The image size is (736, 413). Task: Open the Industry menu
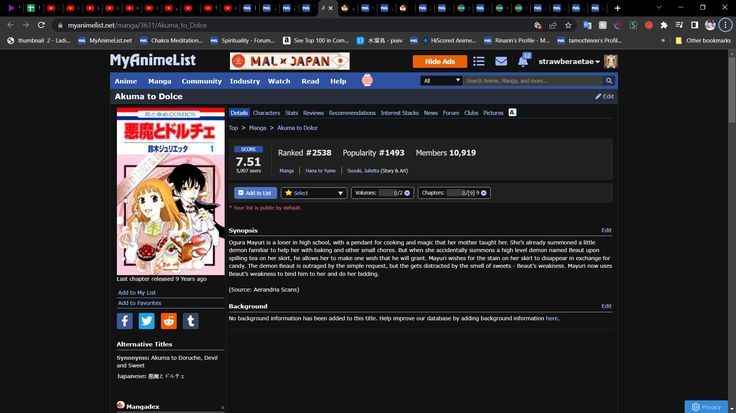pyautogui.click(x=245, y=81)
